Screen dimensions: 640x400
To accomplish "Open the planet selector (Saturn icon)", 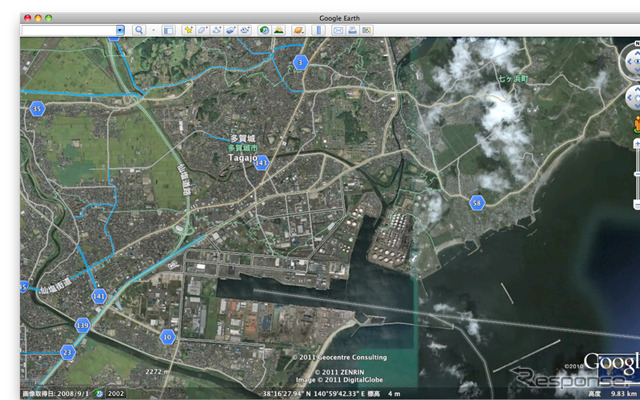I will click(x=299, y=30).
